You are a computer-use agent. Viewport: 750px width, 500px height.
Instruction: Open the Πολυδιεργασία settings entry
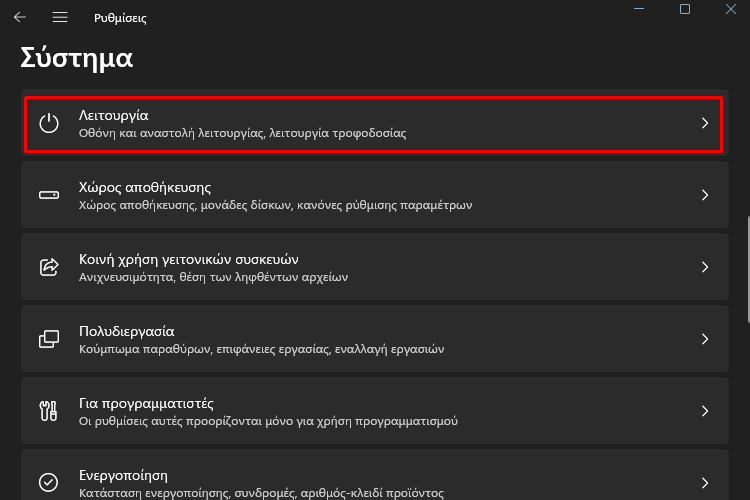pos(375,339)
